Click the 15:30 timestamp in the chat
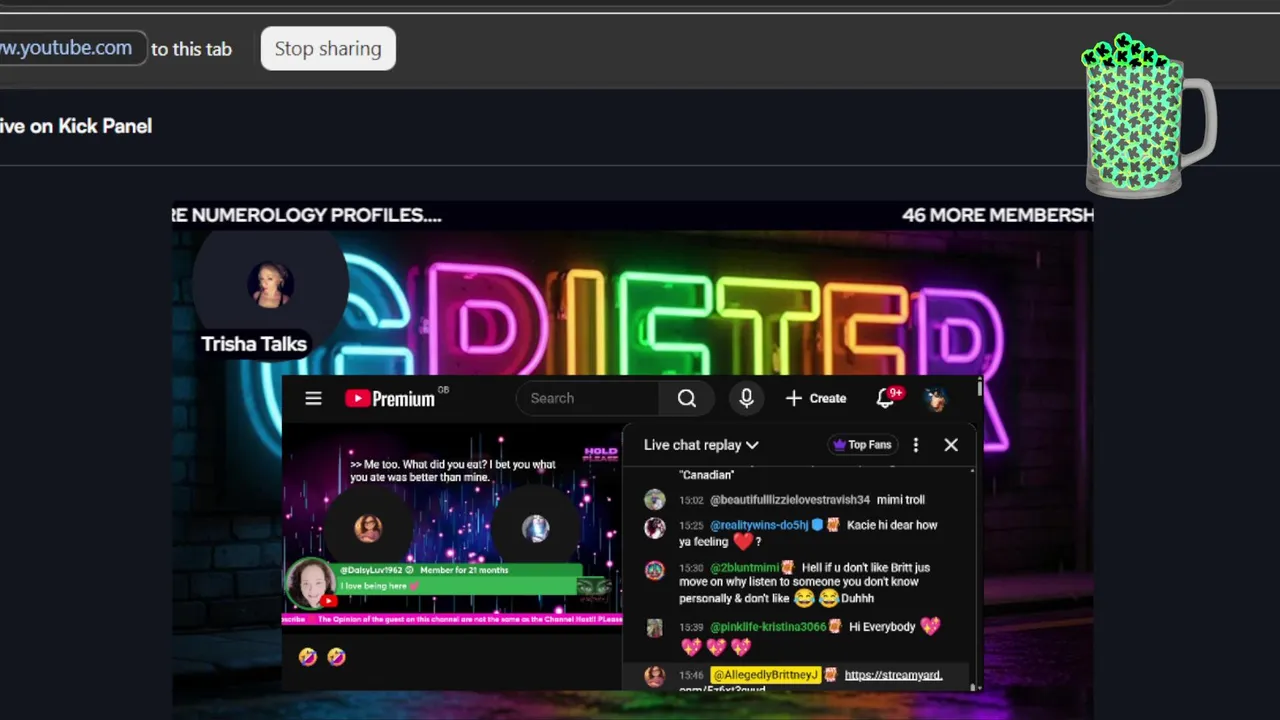 pos(691,567)
